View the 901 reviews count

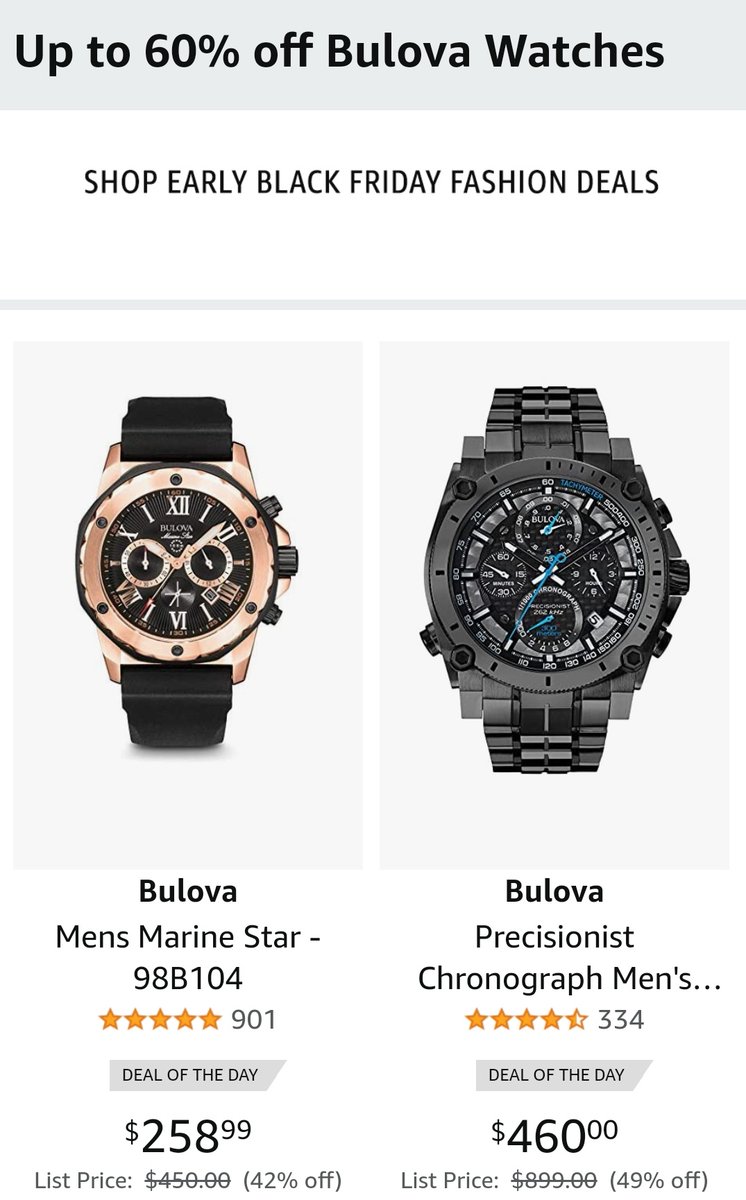point(253,1020)
